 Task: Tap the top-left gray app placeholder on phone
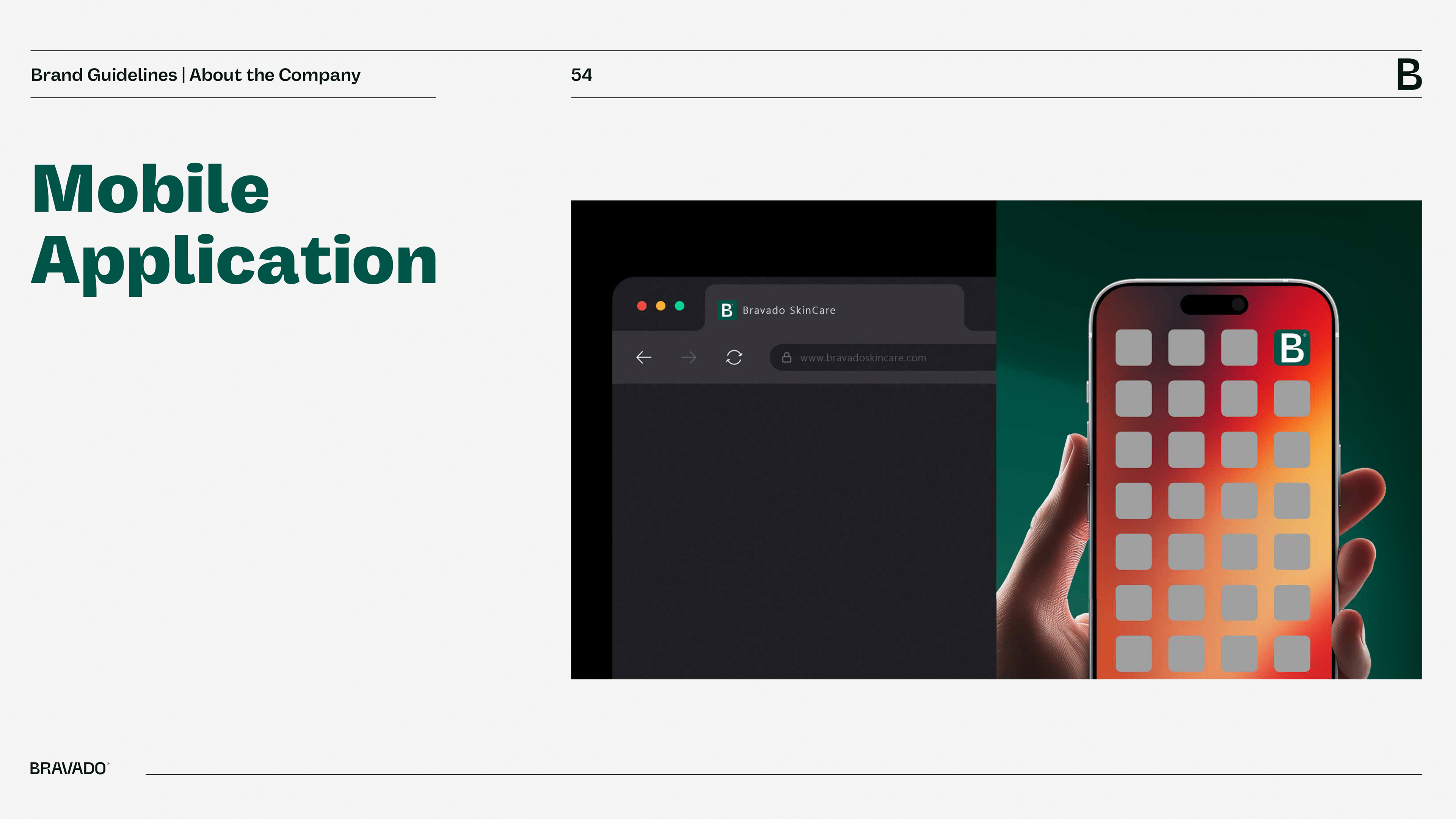coord(1133,348)
